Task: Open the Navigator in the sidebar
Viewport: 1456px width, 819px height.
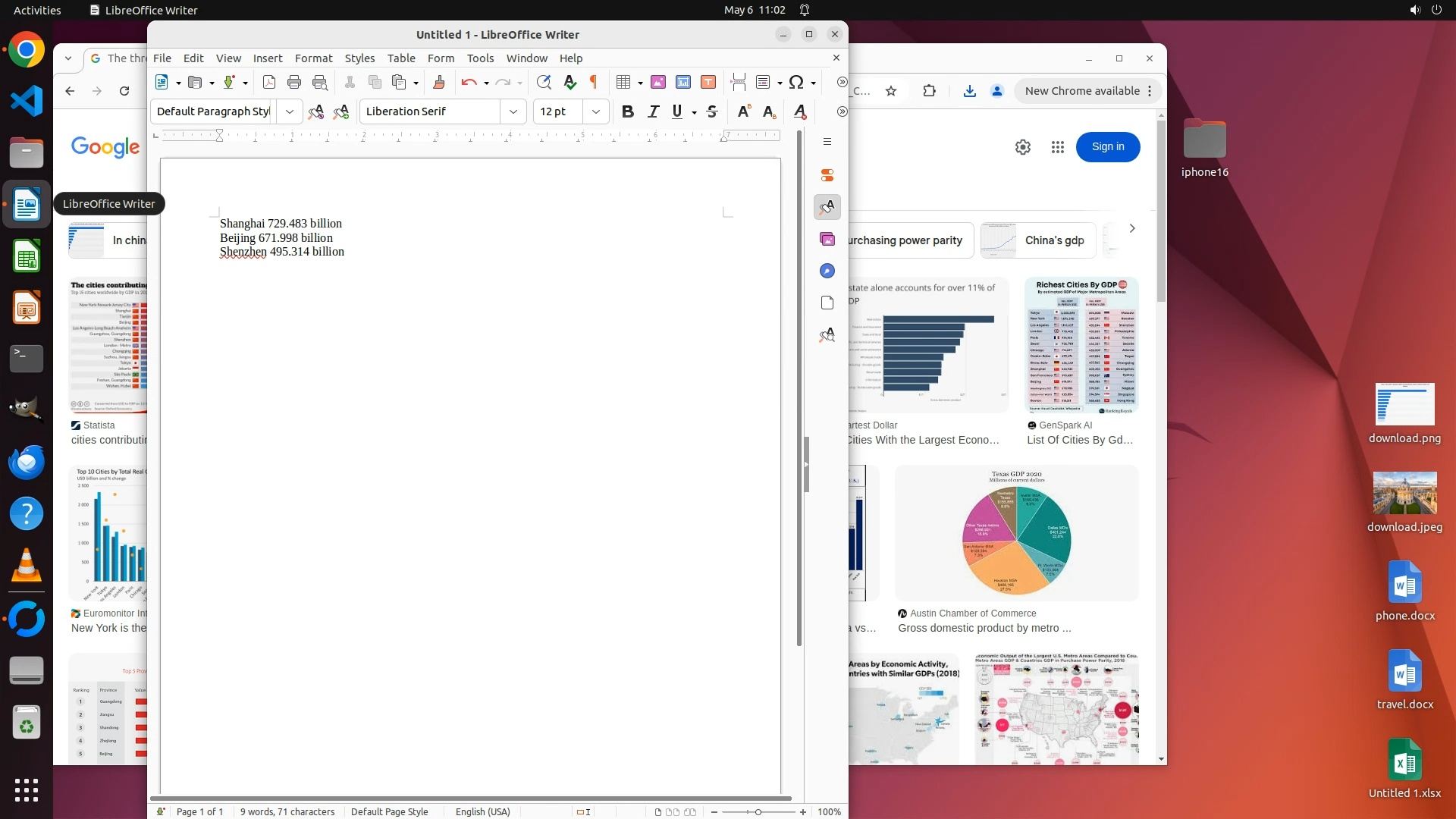Action: (x=827, y=271)
